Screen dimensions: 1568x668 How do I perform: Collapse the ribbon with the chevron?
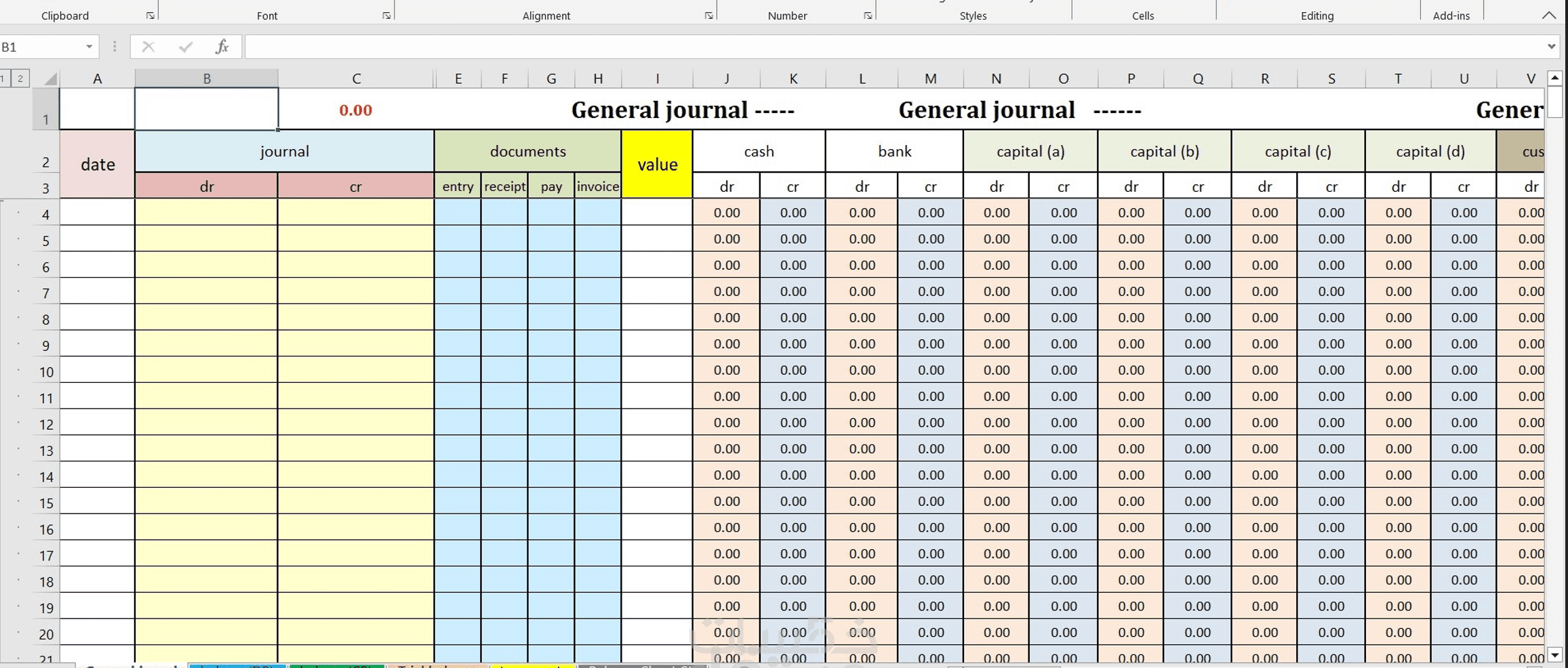[1549, 15]
